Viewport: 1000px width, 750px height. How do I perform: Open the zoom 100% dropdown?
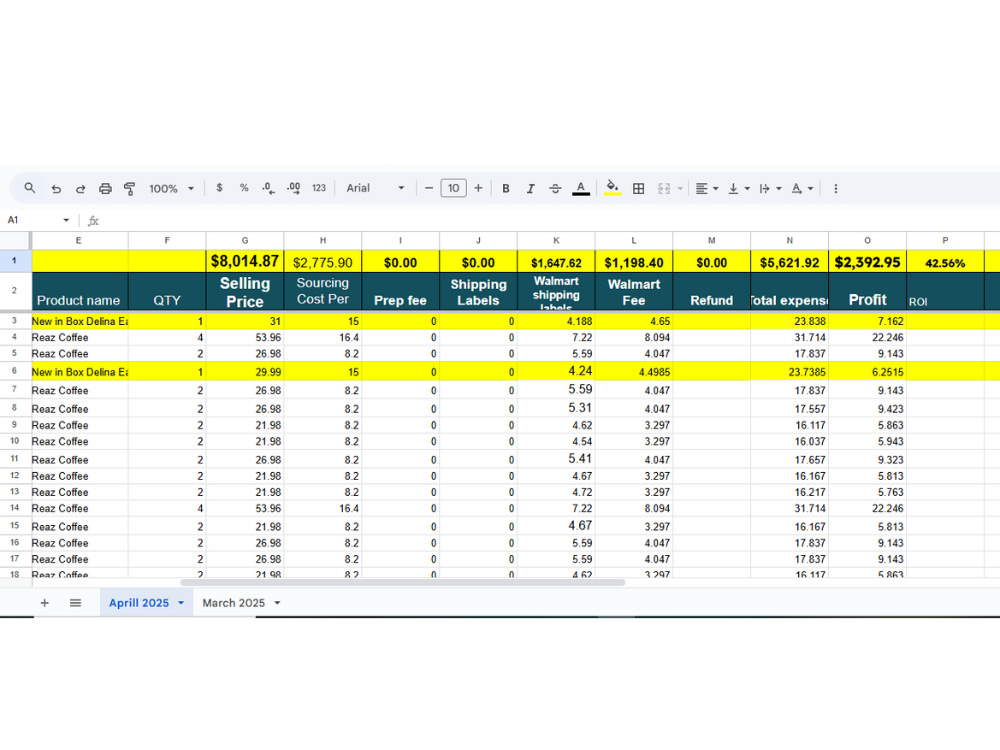point(171,189)
